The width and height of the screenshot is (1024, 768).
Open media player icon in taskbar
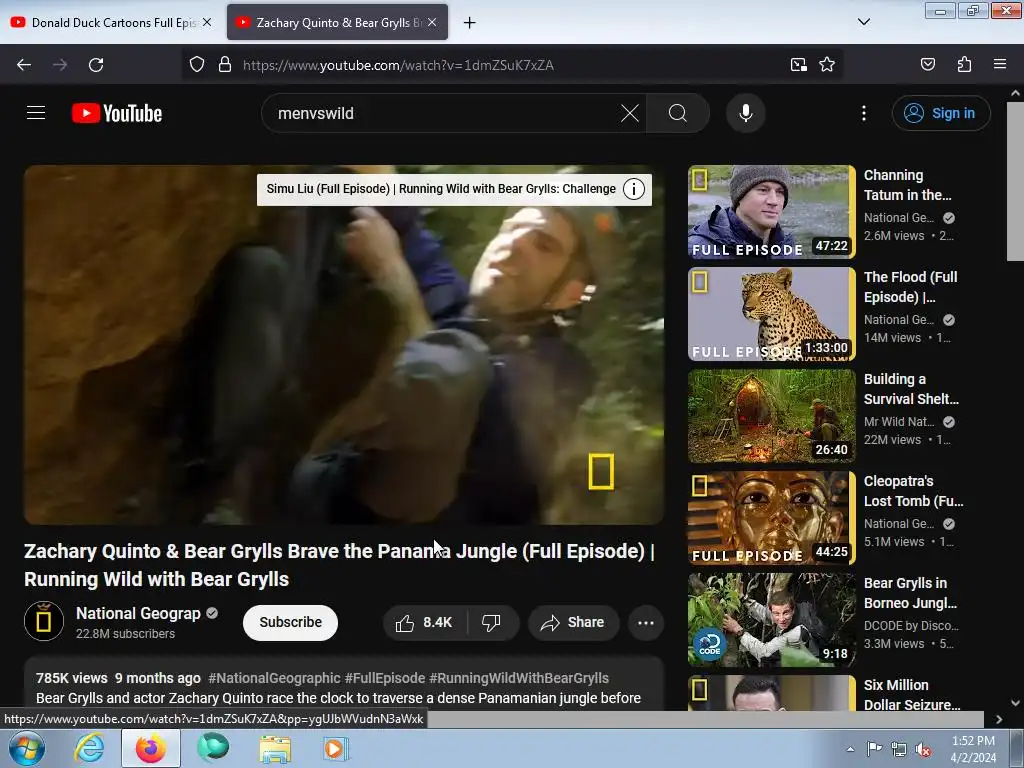tap(336, 748)
